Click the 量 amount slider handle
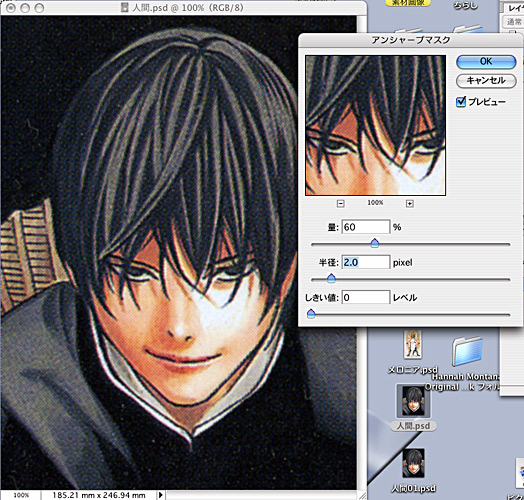The height and width of the screenshot is (500, 524). (375, 243)
